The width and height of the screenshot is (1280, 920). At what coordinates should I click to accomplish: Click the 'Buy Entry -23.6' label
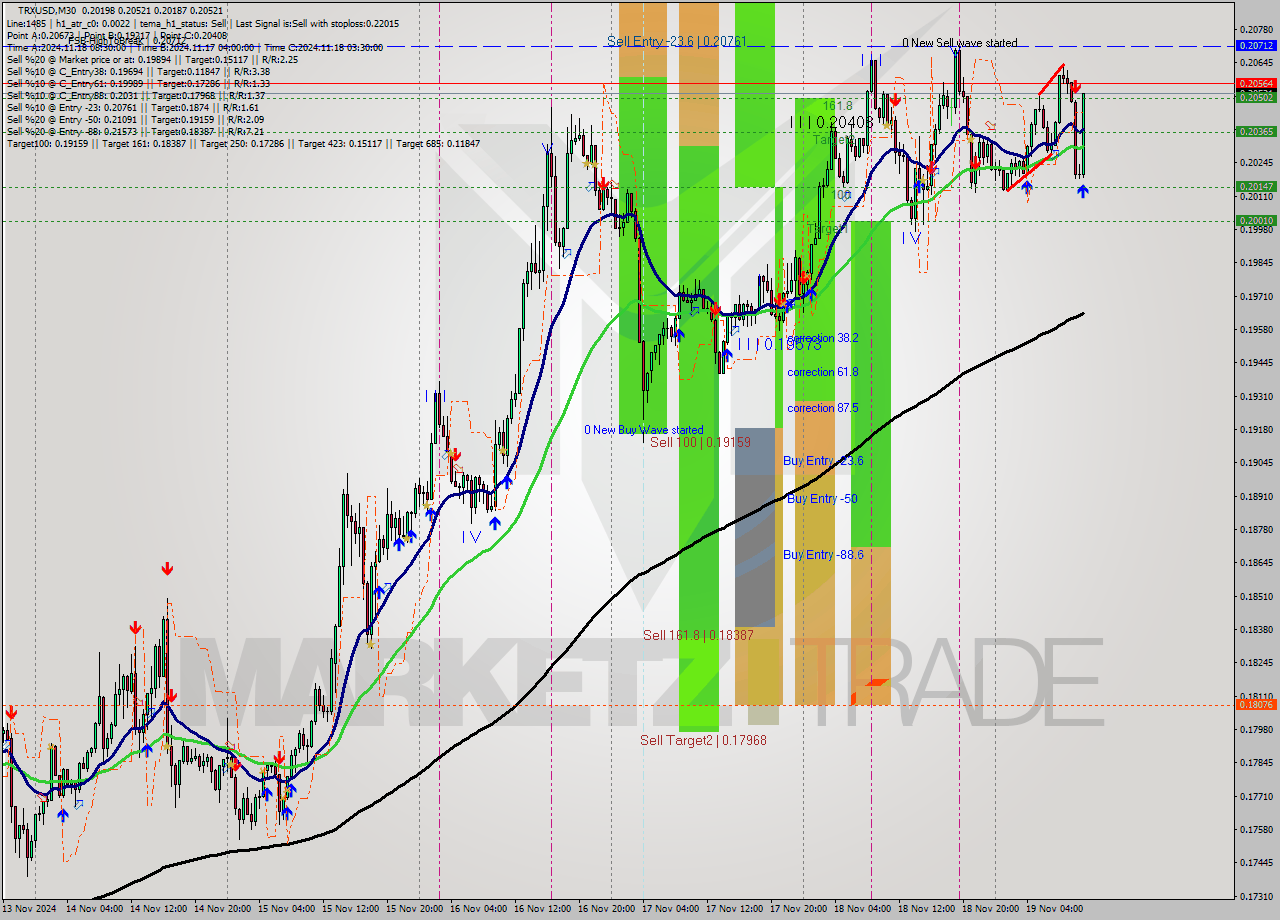coord(823,461)
